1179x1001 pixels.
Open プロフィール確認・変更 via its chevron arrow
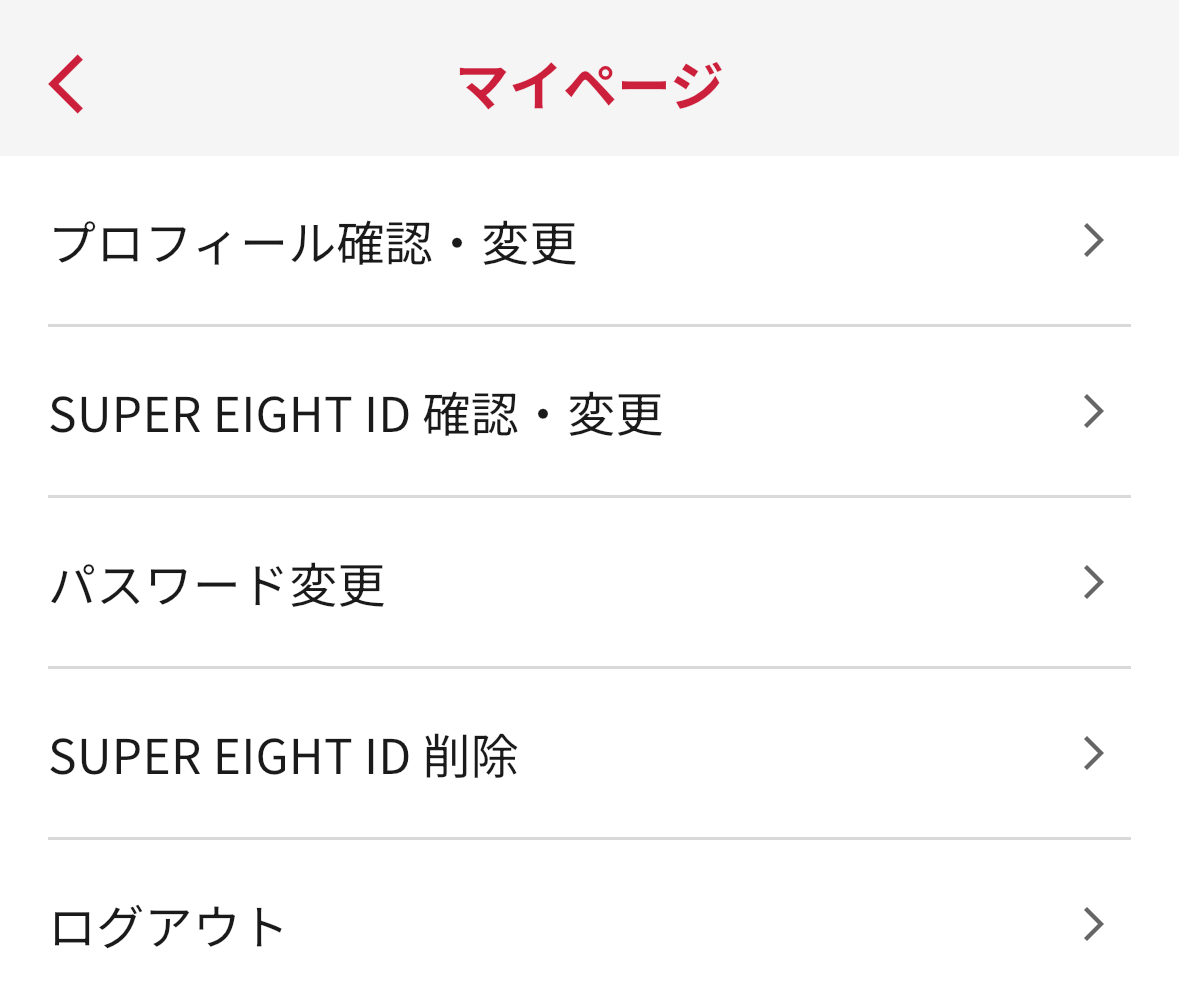point(1093,241)
